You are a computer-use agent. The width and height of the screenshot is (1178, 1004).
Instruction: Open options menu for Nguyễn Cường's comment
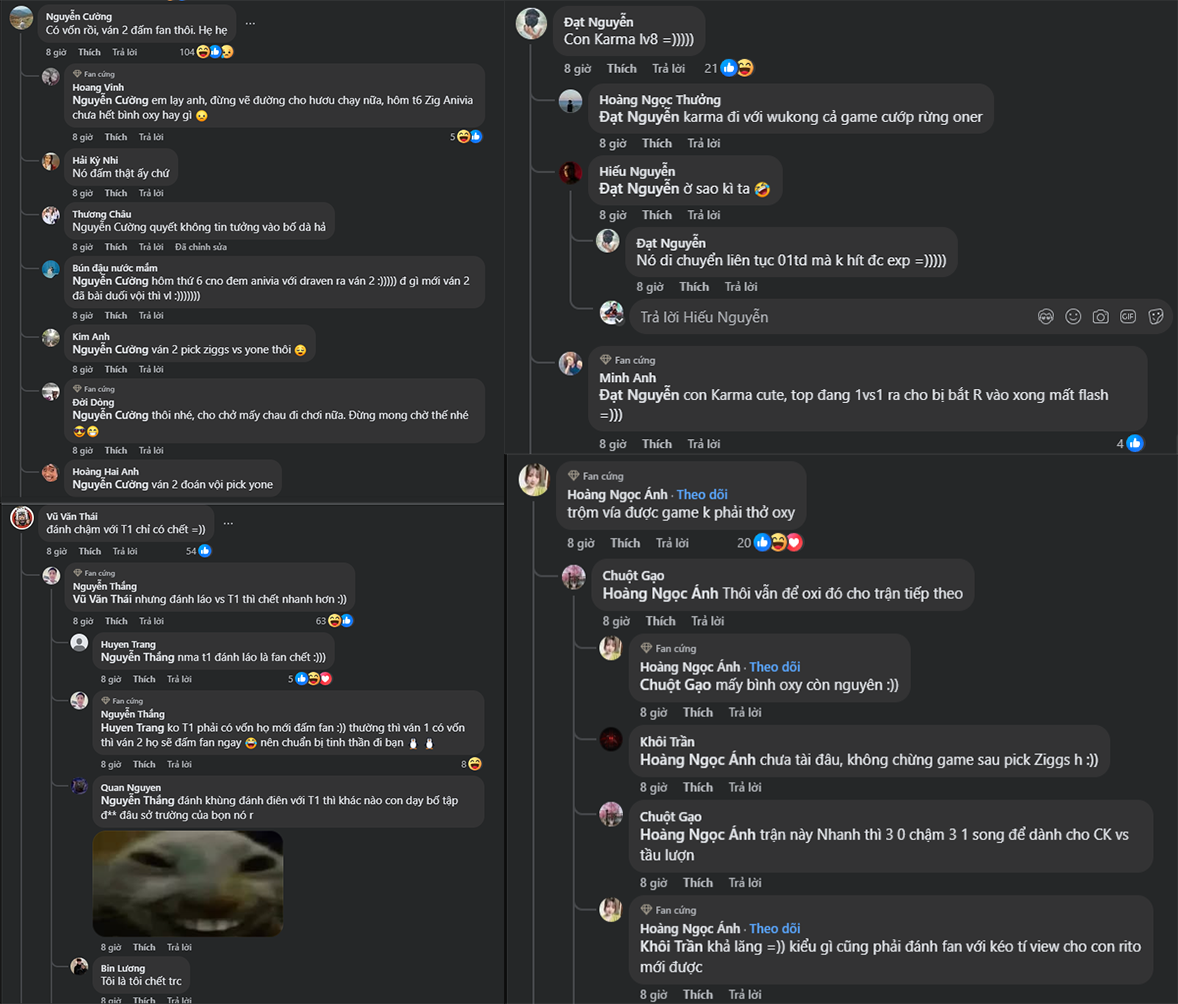(x=249, y=22)
